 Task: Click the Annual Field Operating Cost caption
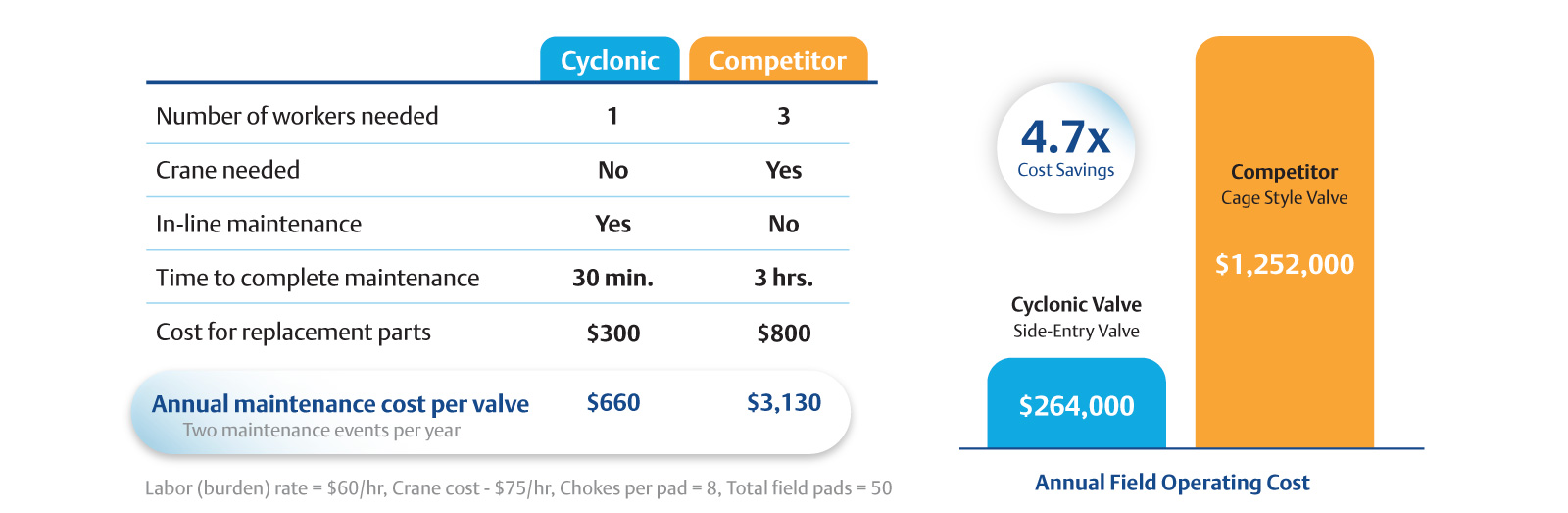1172,483
